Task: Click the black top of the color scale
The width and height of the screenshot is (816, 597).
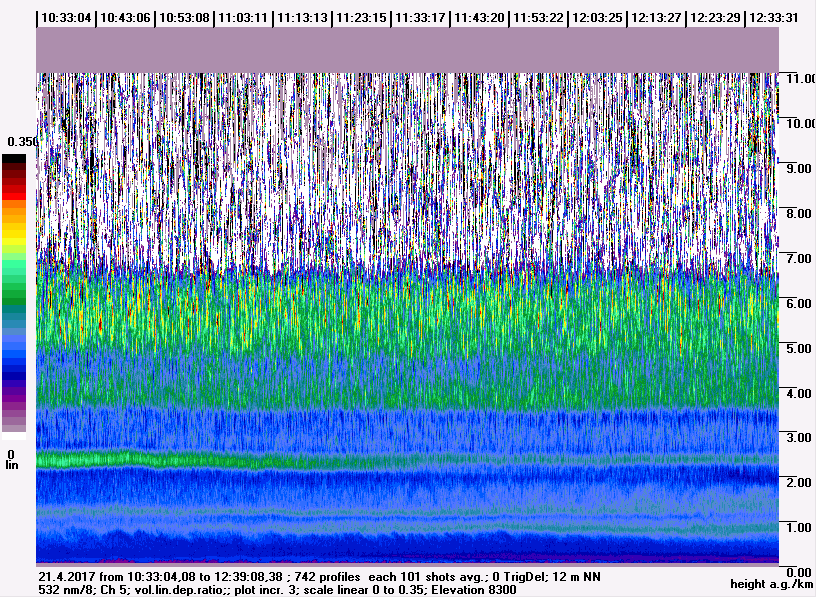Action: tap(14, 159)
